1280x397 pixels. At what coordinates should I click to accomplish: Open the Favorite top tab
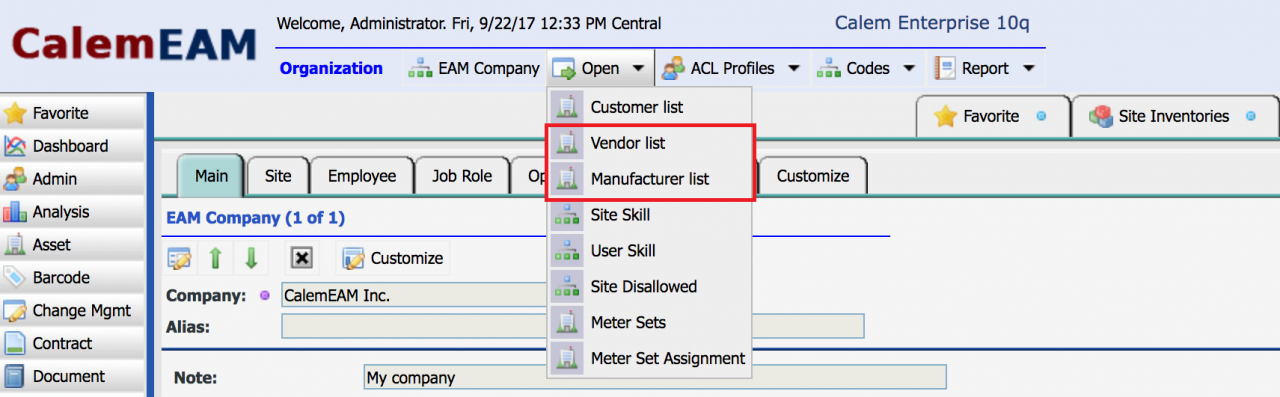coord(992,116)
